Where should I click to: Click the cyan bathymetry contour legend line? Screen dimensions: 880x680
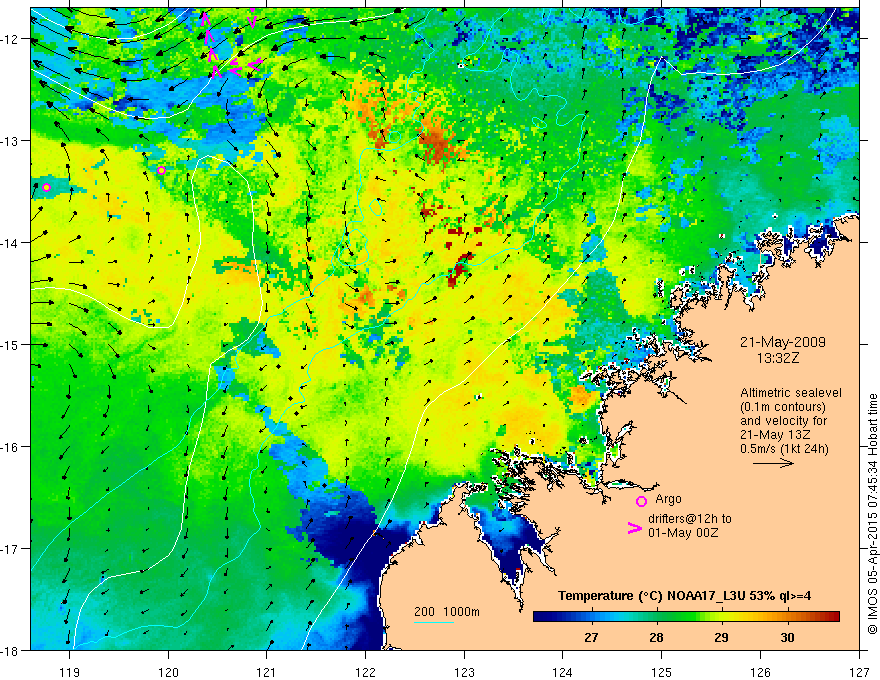click(x=434, y=622)
